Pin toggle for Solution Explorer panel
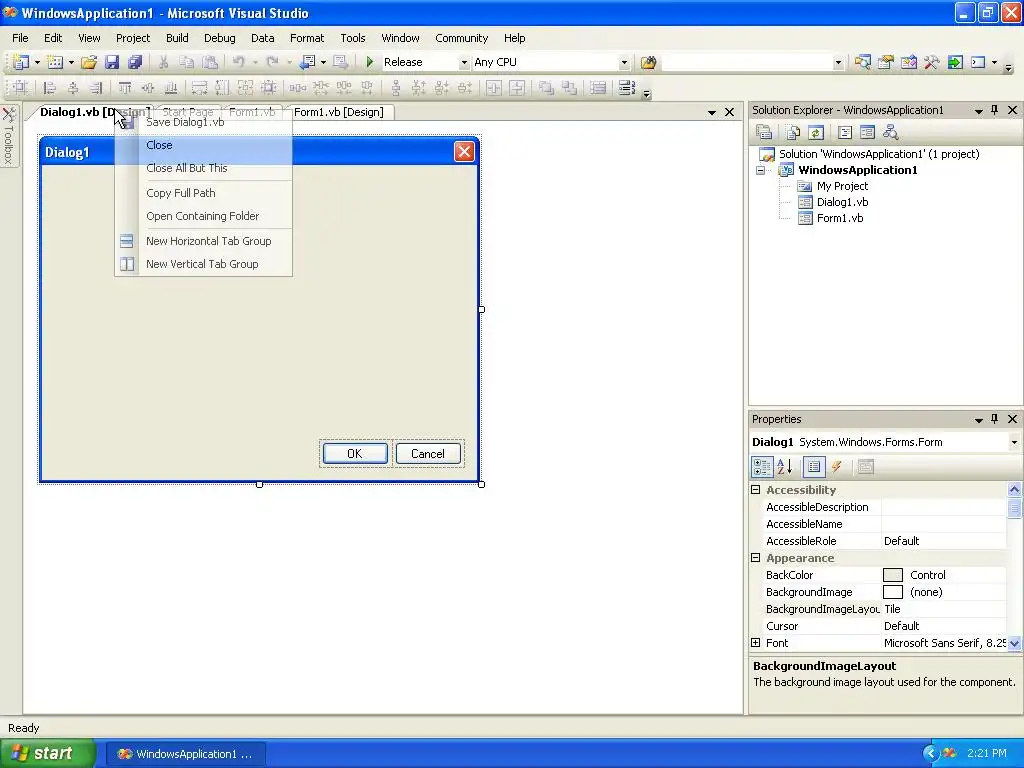The height and width of the screenshot is (768, 1024). click(x=995, y=110)
